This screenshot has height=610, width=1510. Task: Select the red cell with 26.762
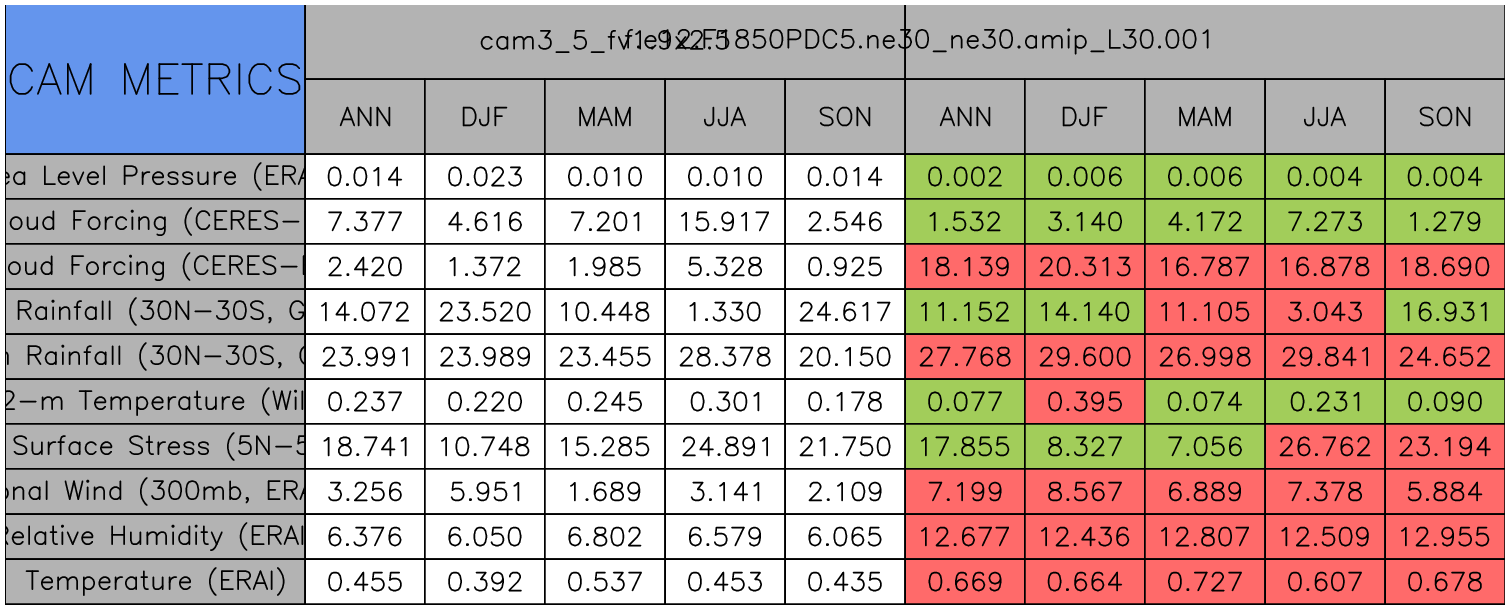point(1325,447)
